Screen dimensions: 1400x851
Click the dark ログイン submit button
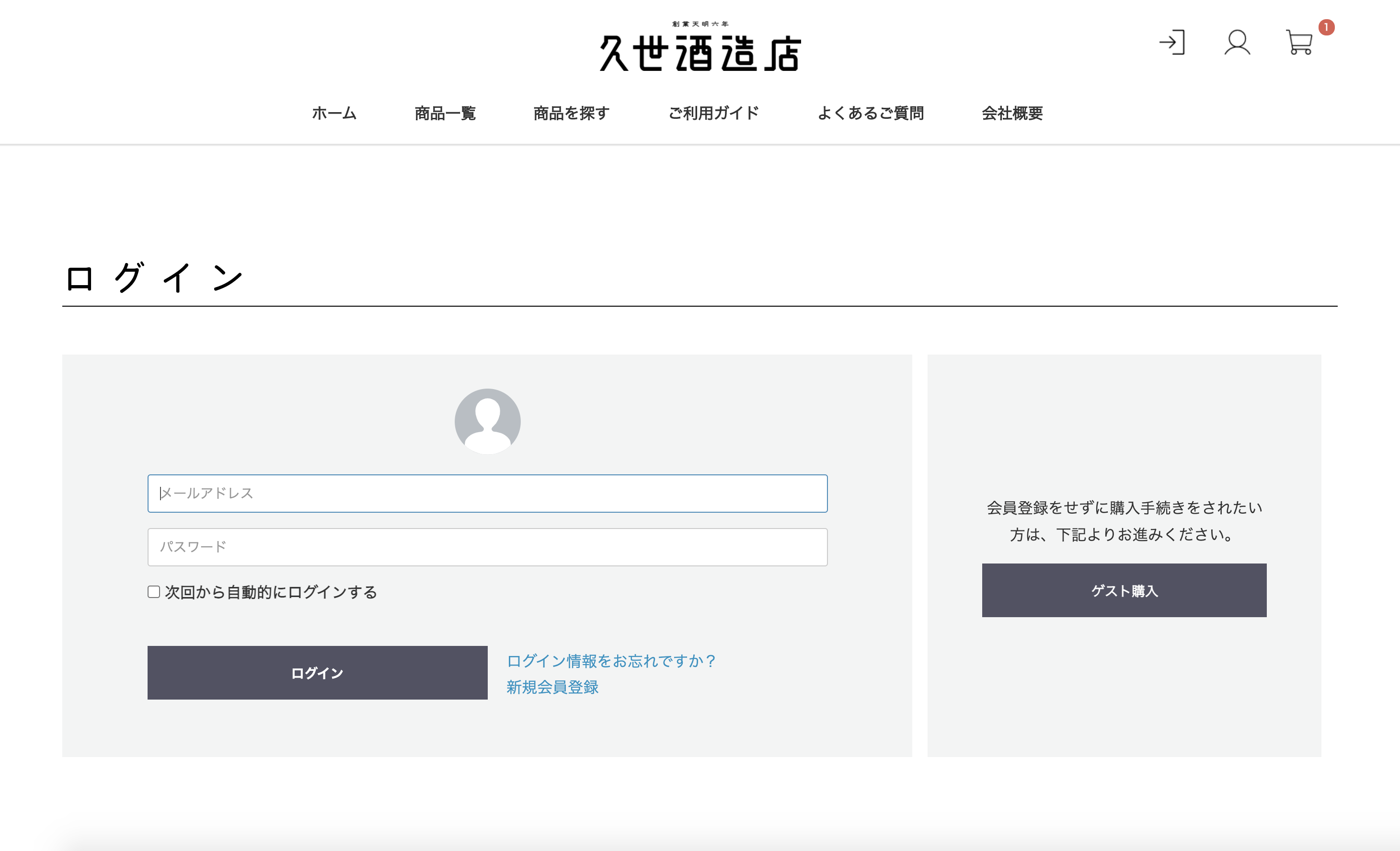(318, 673)
